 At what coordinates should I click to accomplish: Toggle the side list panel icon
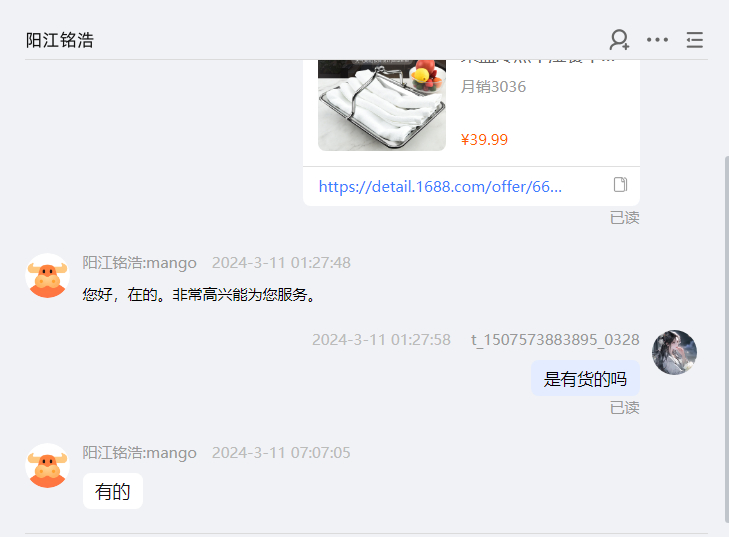[x=695, y=40]
